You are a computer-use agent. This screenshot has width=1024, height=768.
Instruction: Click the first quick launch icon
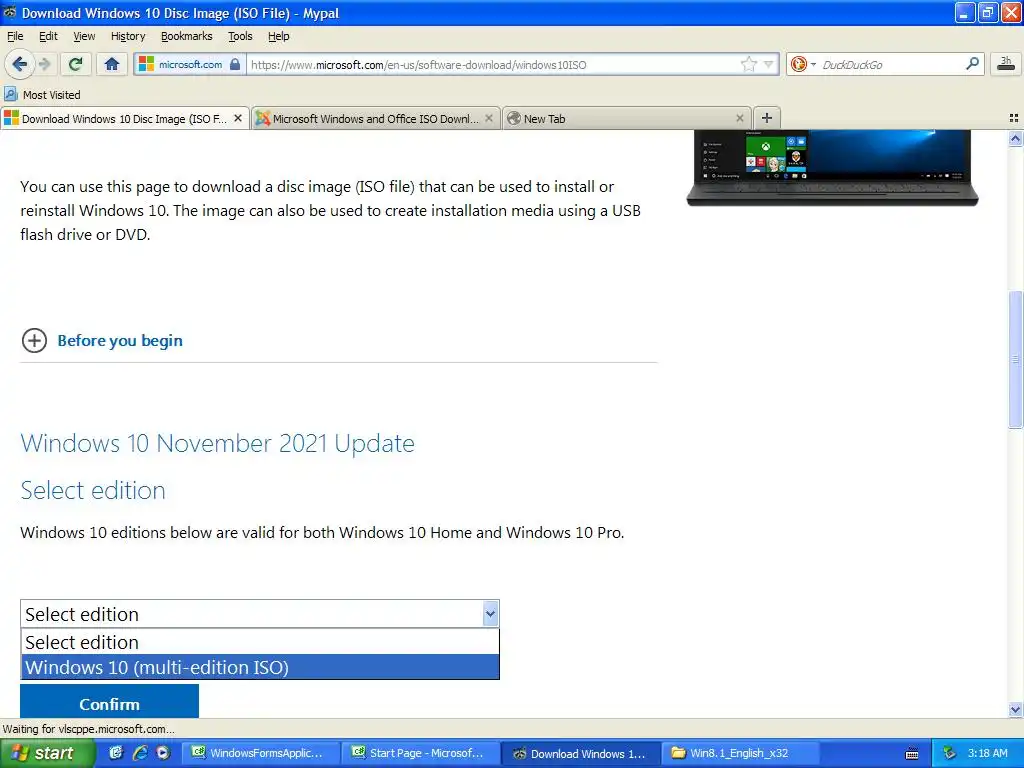[116, 753]
